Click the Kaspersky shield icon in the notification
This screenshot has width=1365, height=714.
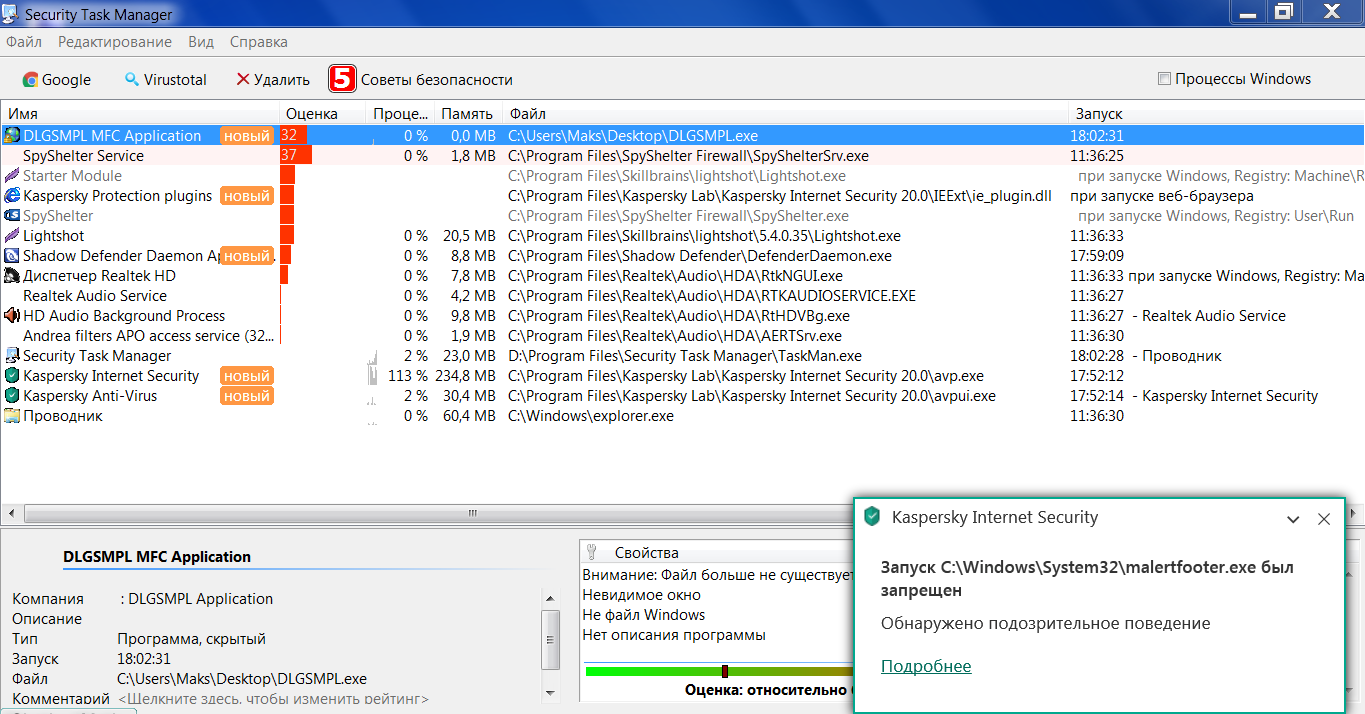(x=872, y=517)
